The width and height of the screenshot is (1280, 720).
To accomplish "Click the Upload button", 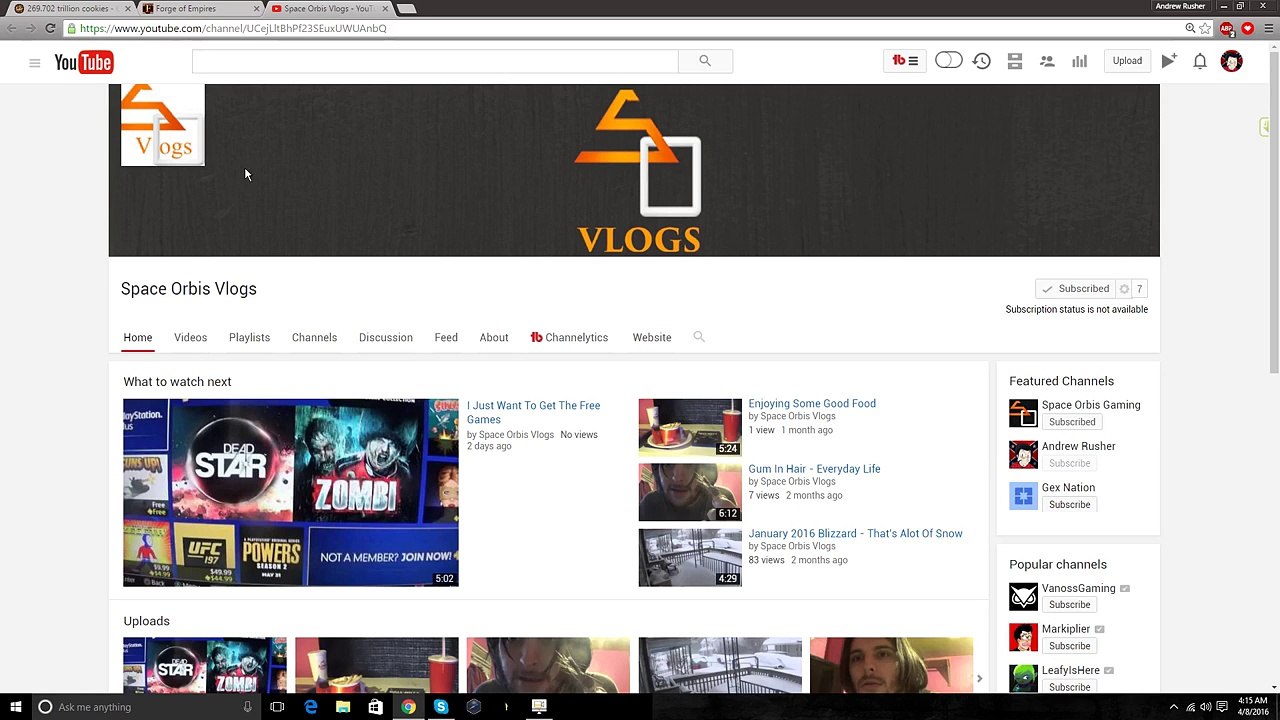I will [x=1127, y=61].
